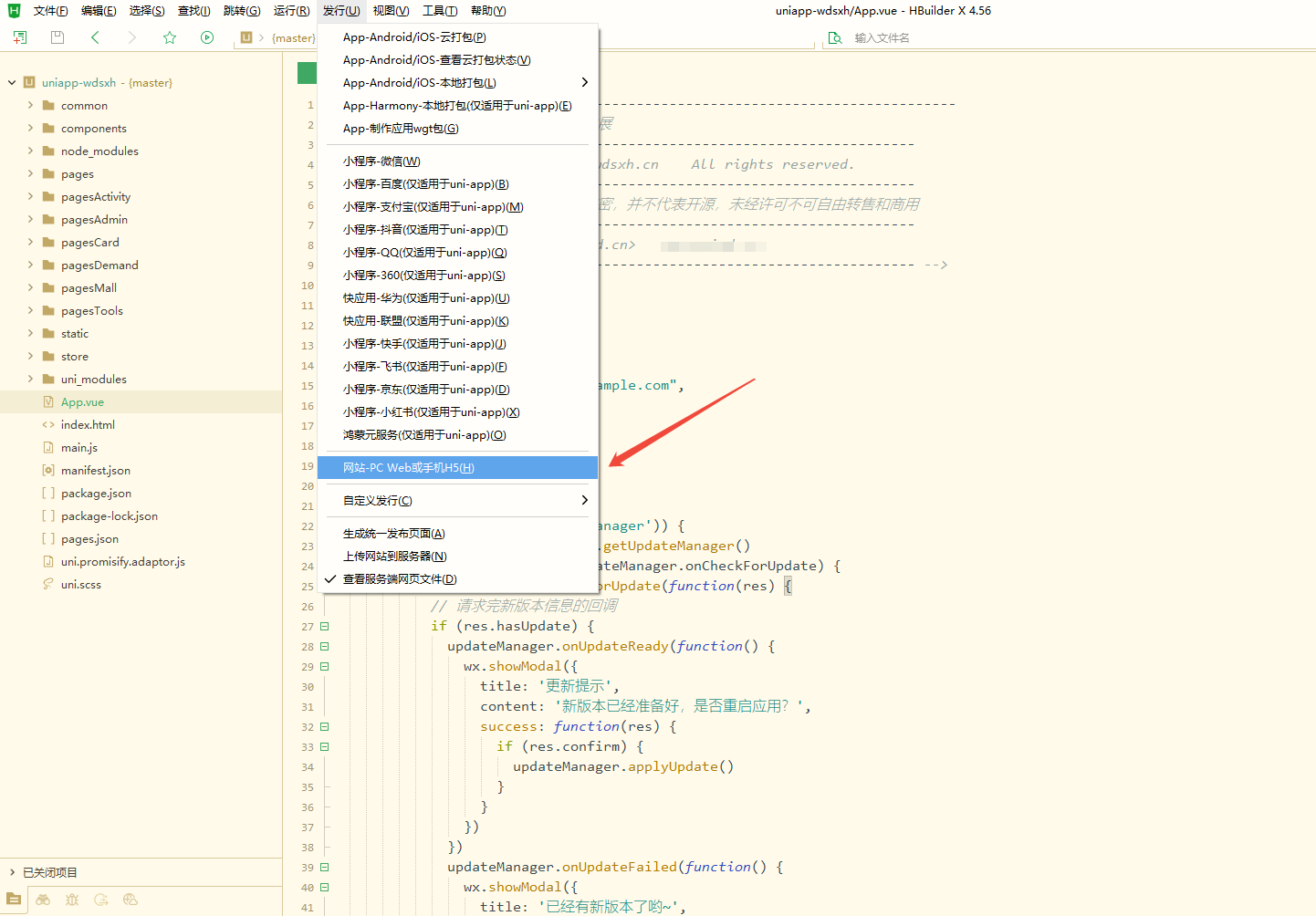
Task: Open the 运行(R) menu
Action: 291,11
